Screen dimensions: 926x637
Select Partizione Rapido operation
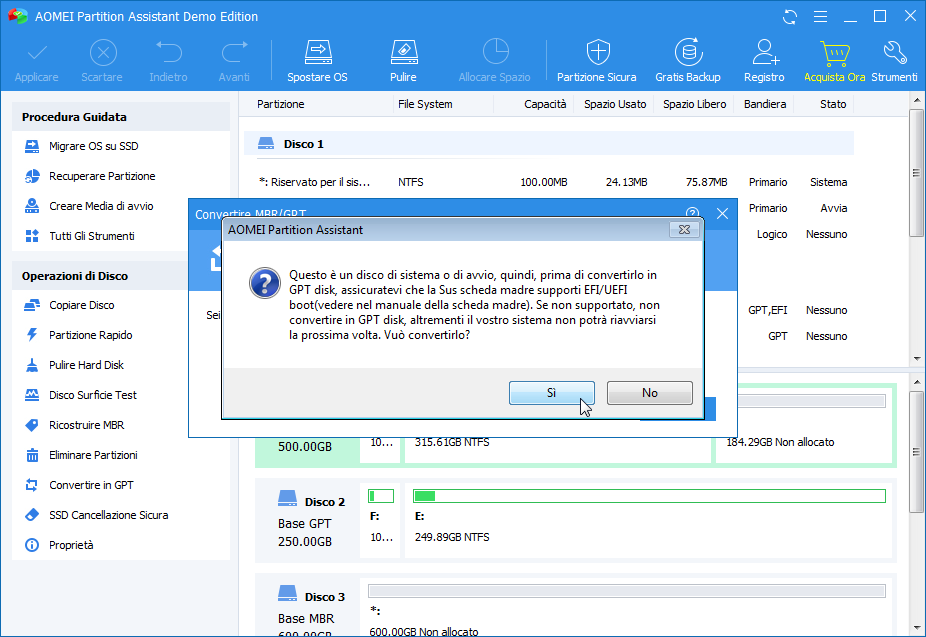coord(78,335)
